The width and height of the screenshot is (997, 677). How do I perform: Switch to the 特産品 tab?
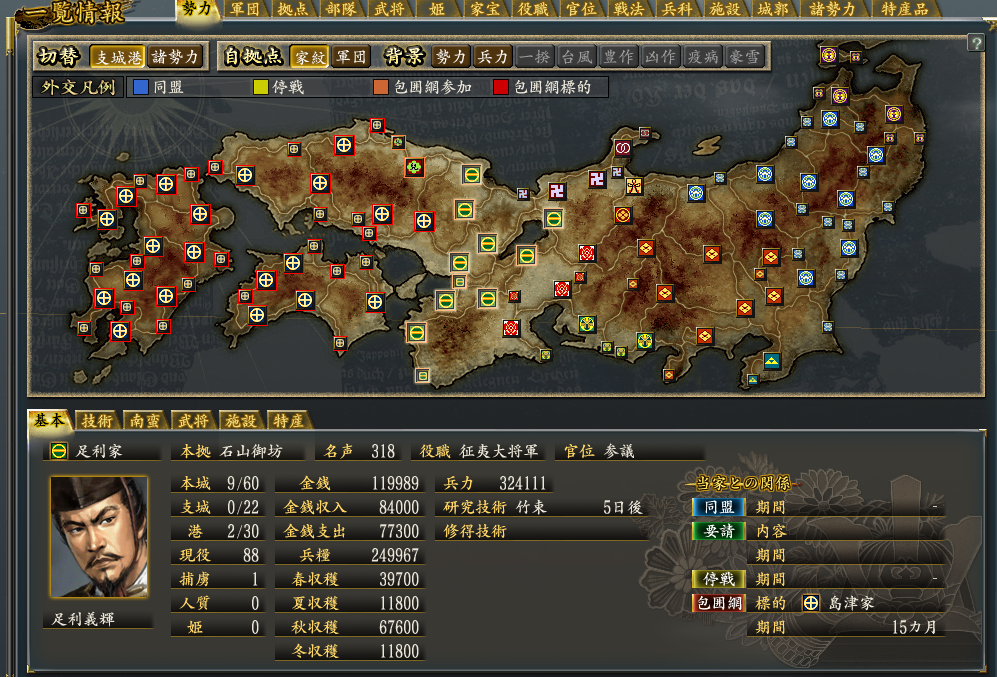coord(905,9)
